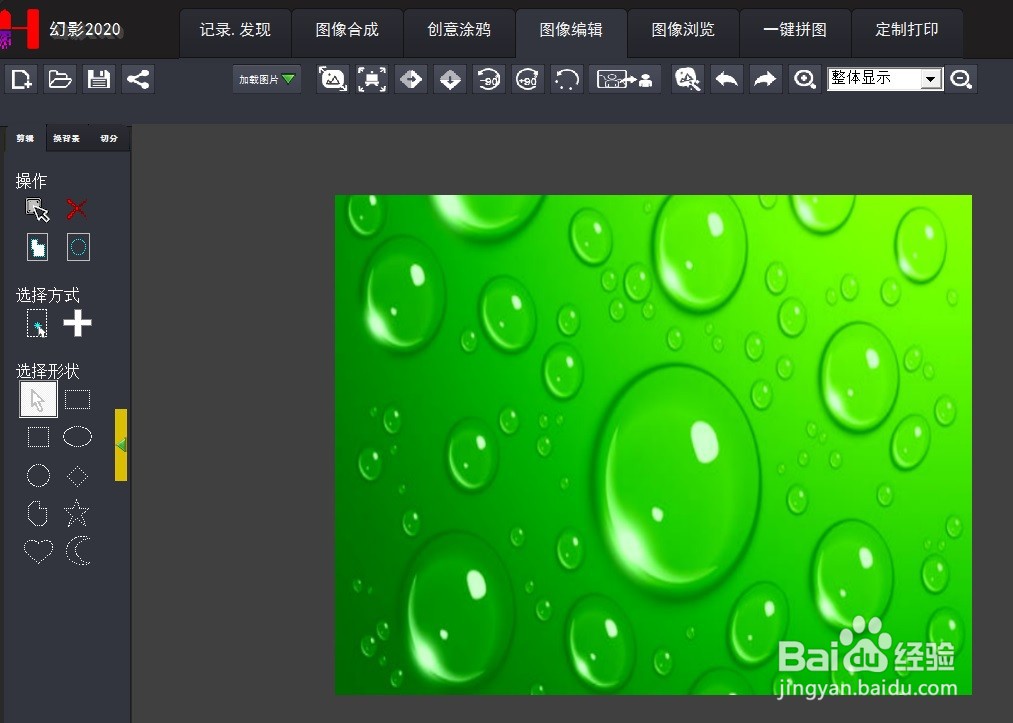Flip the image vertically
The height and width of the screenshot is (723, 1013).
(x=450, y=79)
